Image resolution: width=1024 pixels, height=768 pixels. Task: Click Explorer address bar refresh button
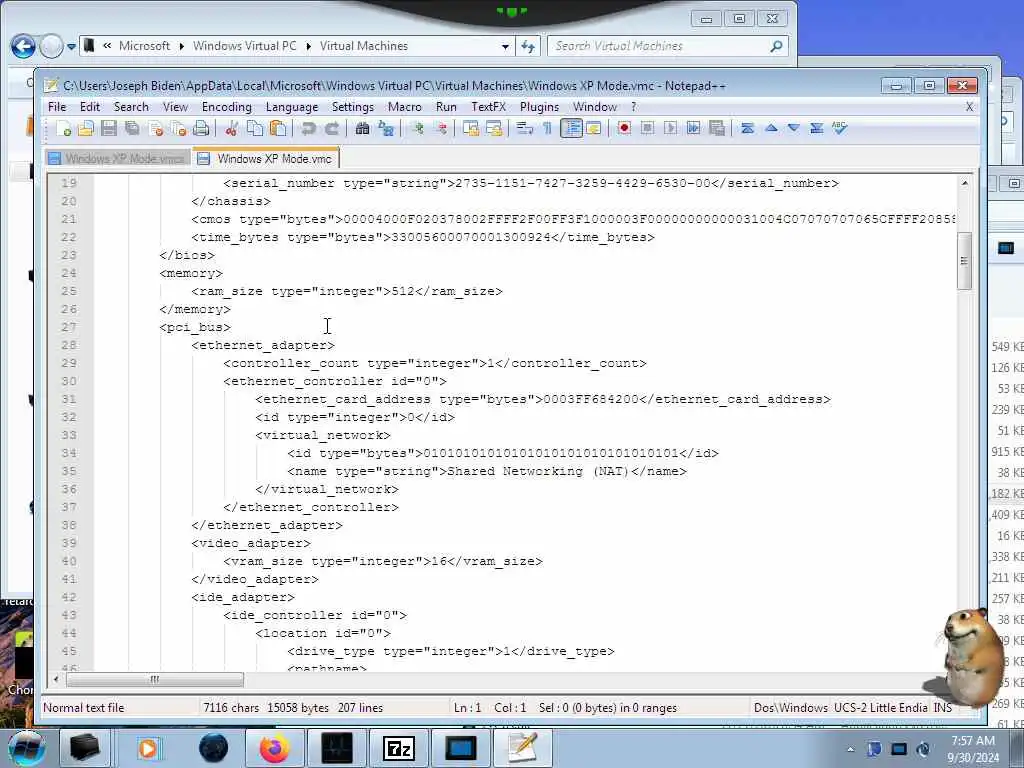528,46
